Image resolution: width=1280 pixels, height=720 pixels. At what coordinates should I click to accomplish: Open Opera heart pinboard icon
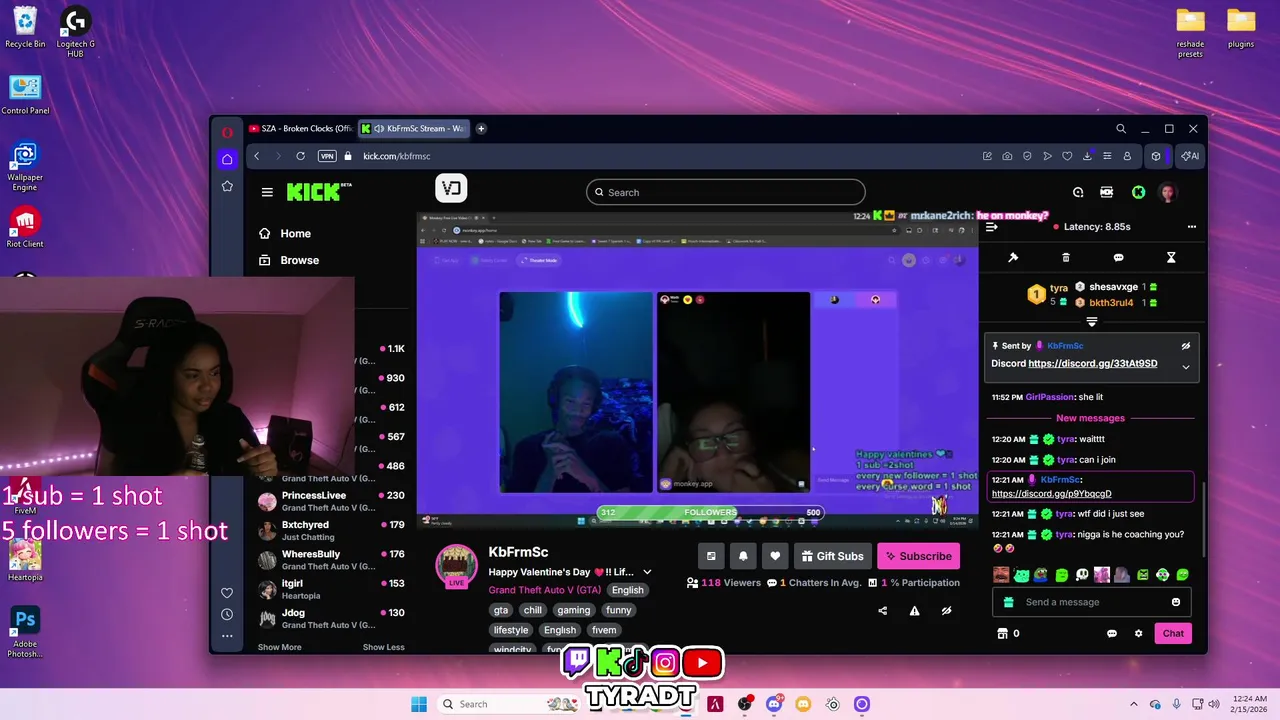tap(1067, 156)
